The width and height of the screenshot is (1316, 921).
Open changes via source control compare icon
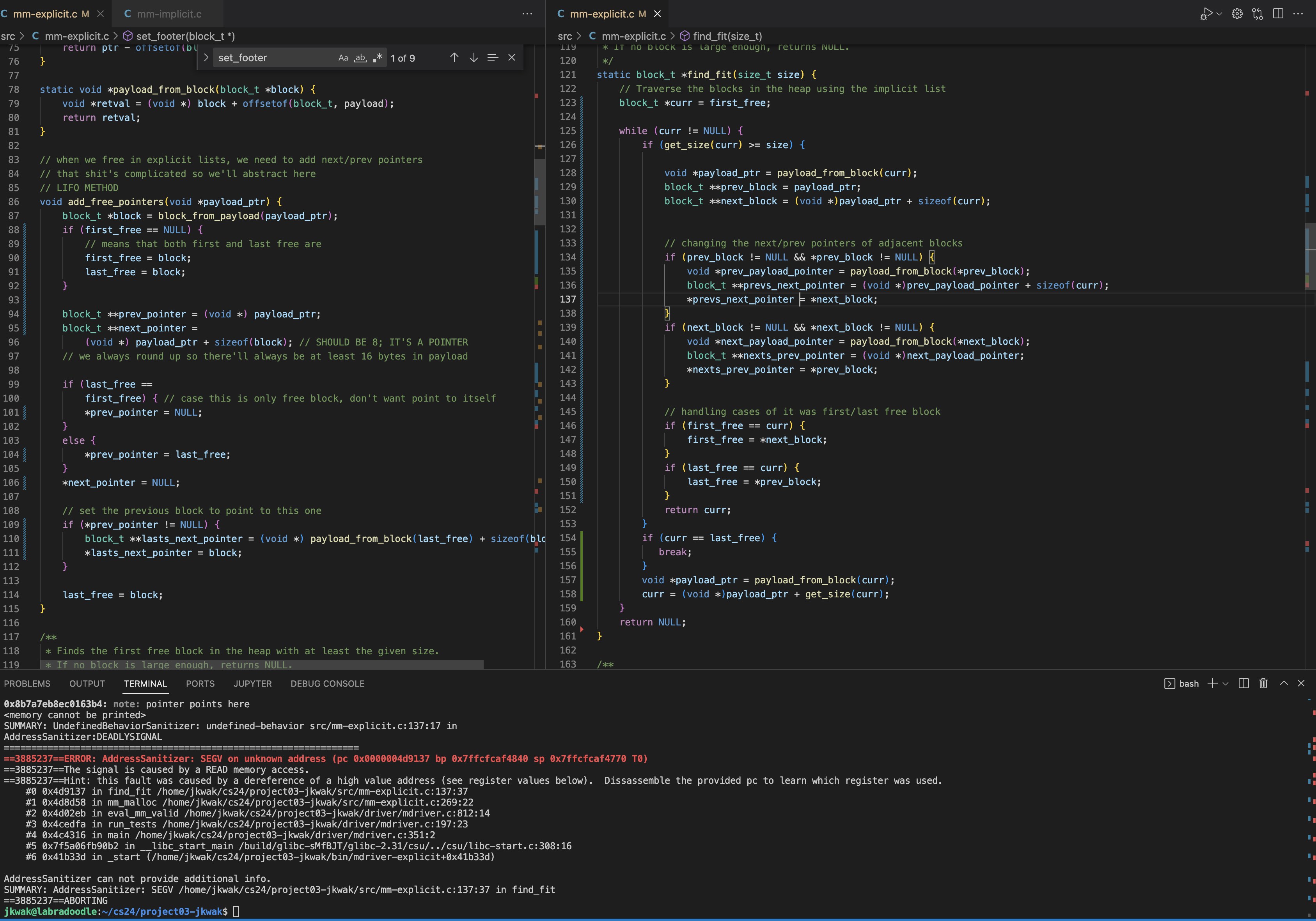click(1257, 14)
